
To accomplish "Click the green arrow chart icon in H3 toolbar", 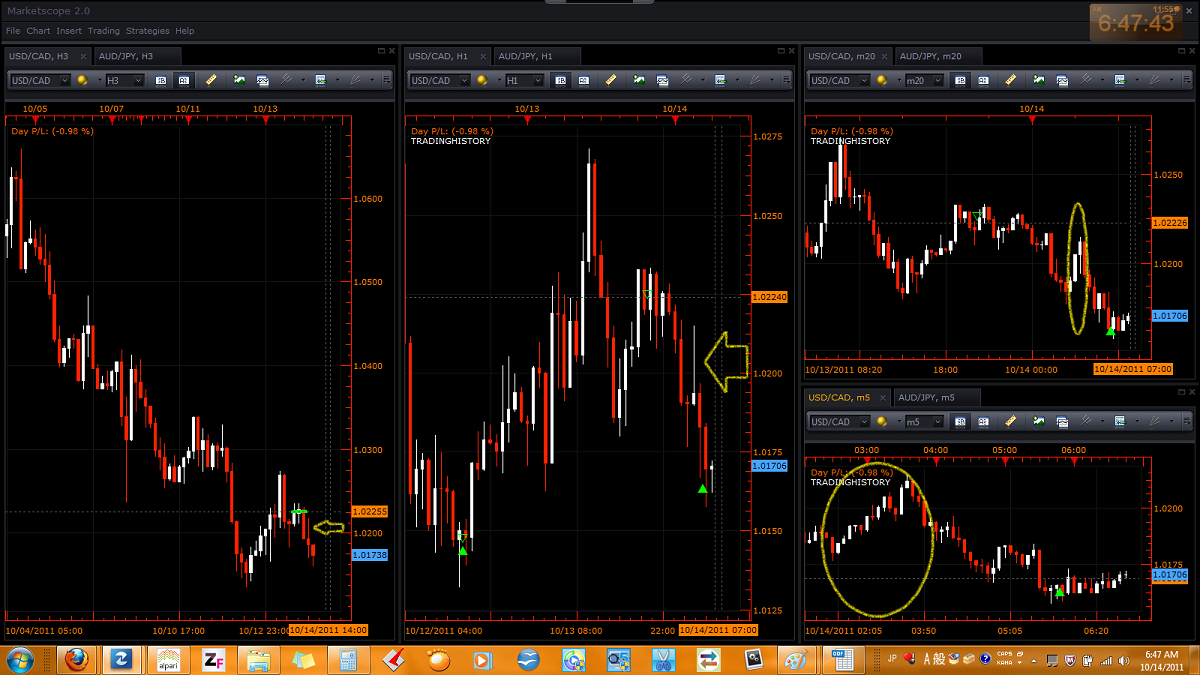I will (x=322, y=80).
